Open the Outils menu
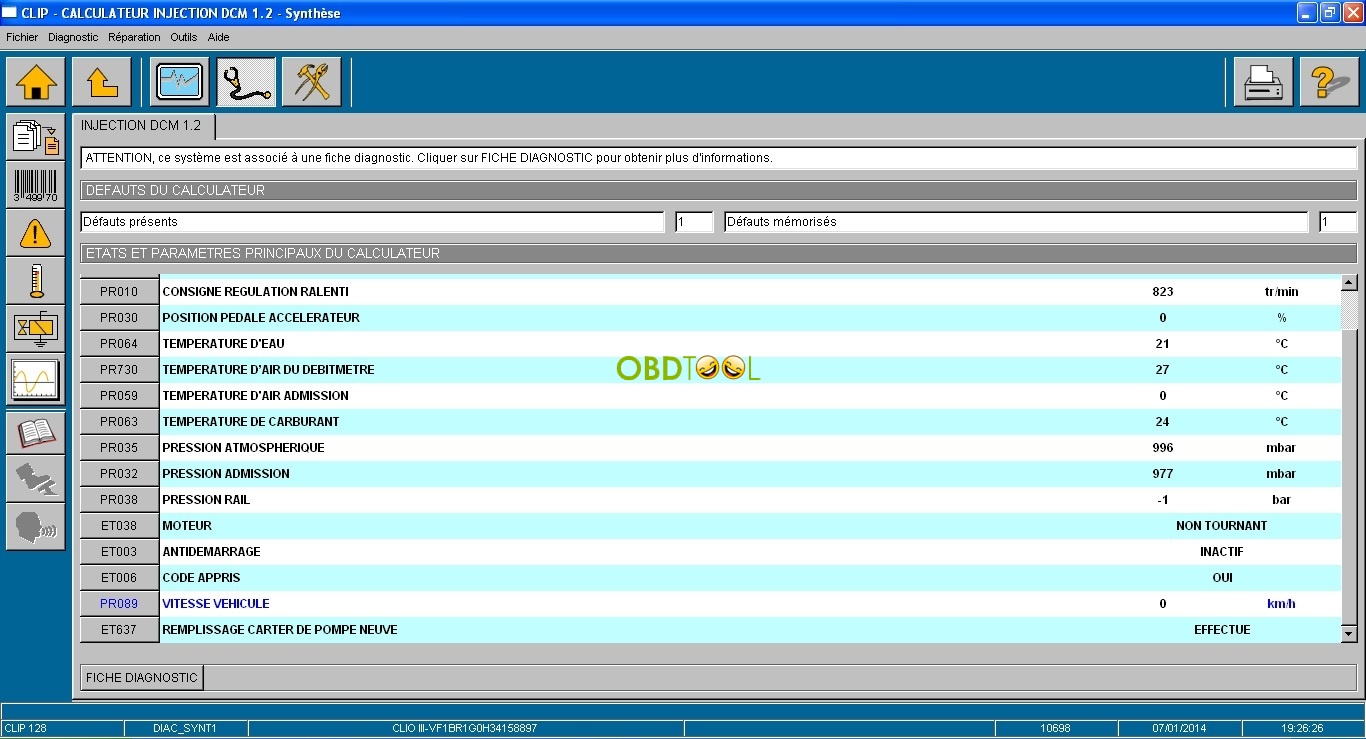 coord(183,37)
